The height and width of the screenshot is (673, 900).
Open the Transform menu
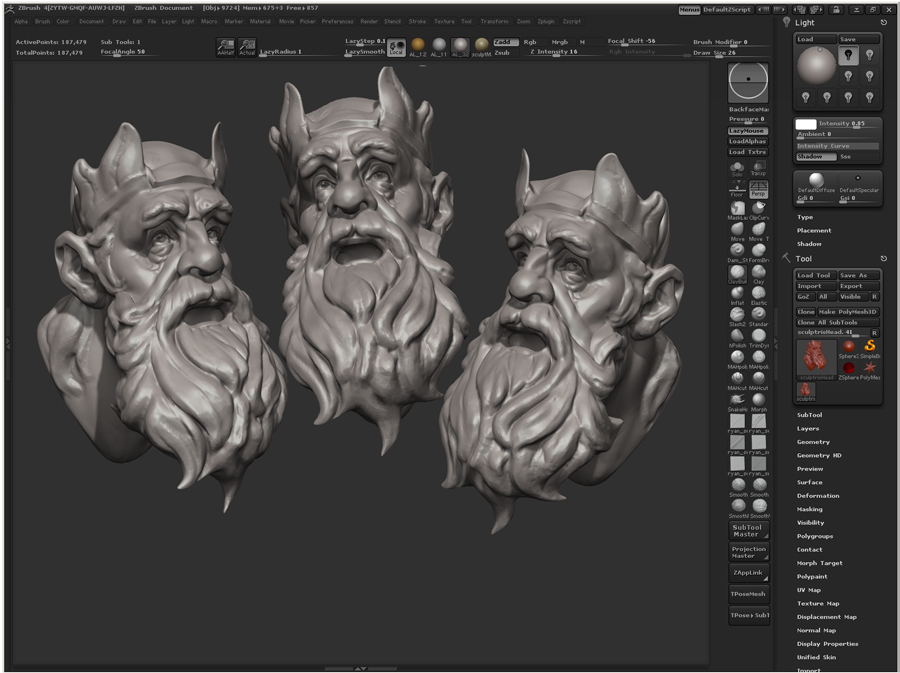tap(494, 21)
